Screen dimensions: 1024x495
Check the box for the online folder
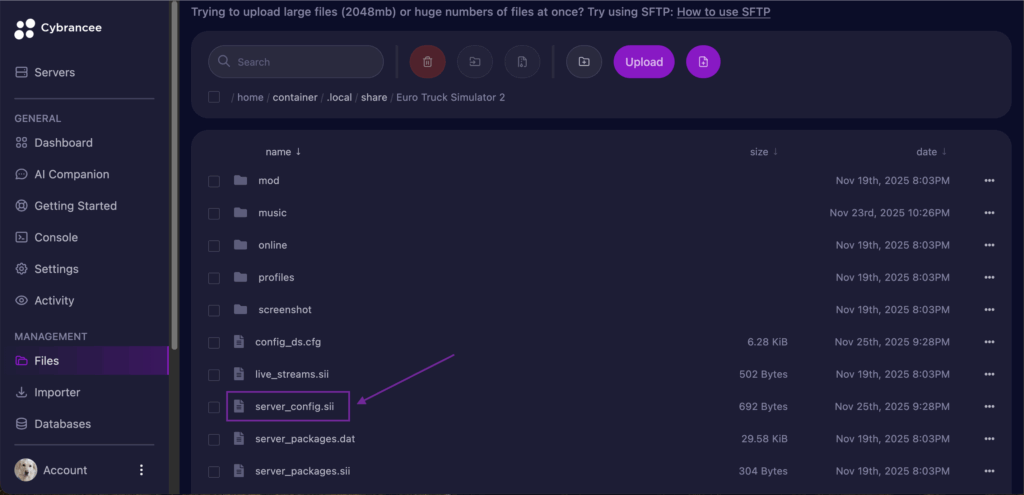point(214,246)
